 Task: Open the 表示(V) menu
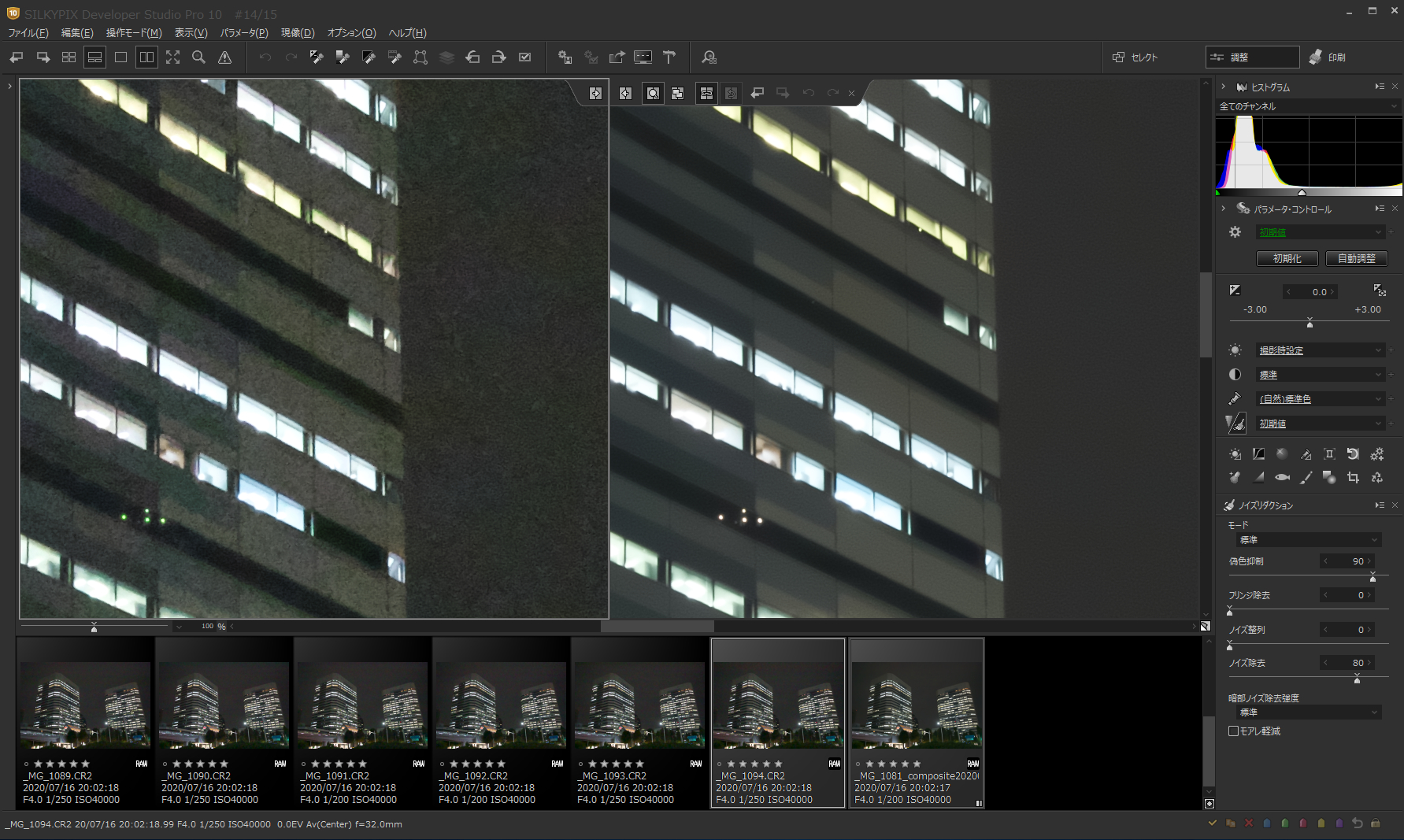[x=191, y=33]
